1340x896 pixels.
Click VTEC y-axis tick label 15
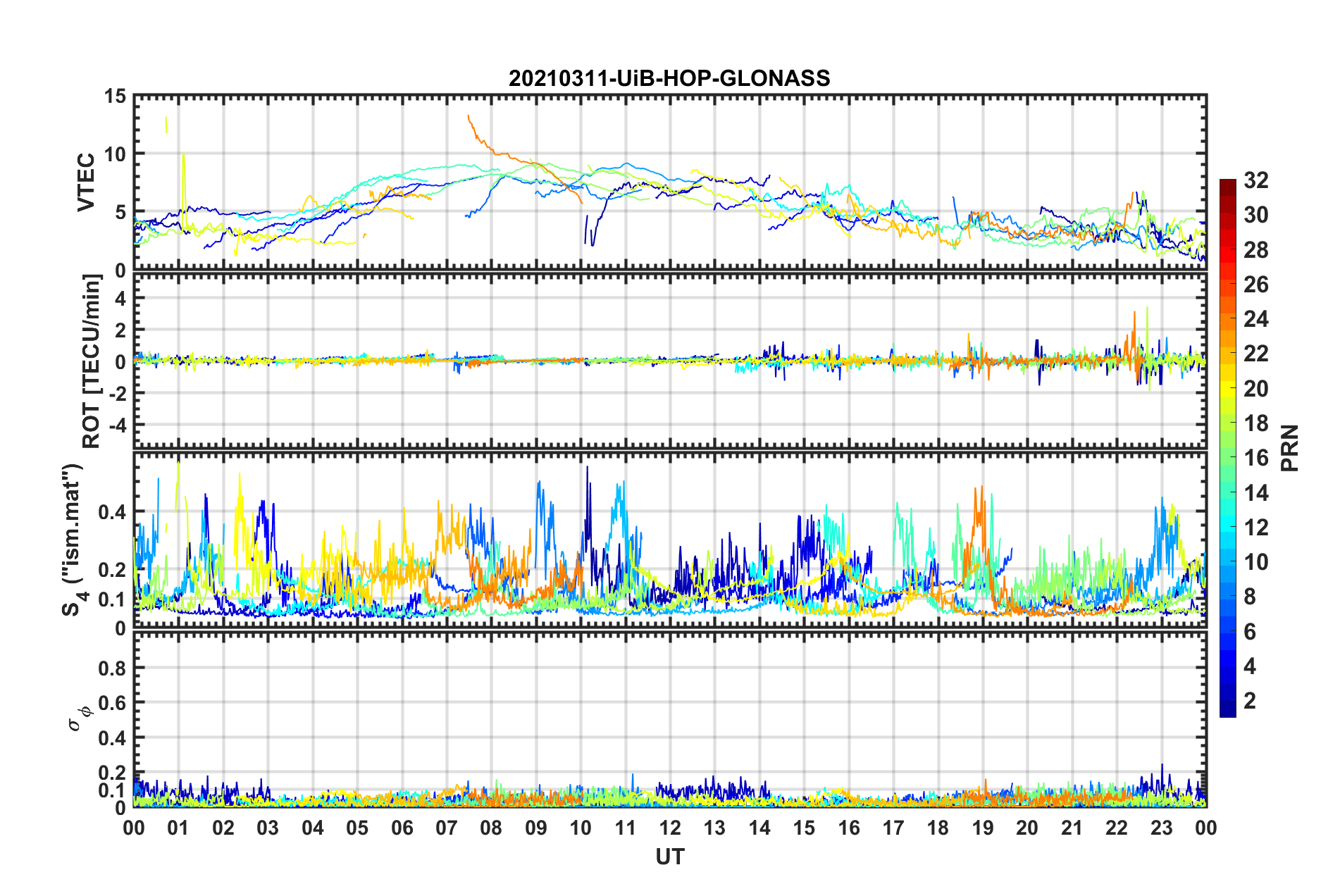115,96
